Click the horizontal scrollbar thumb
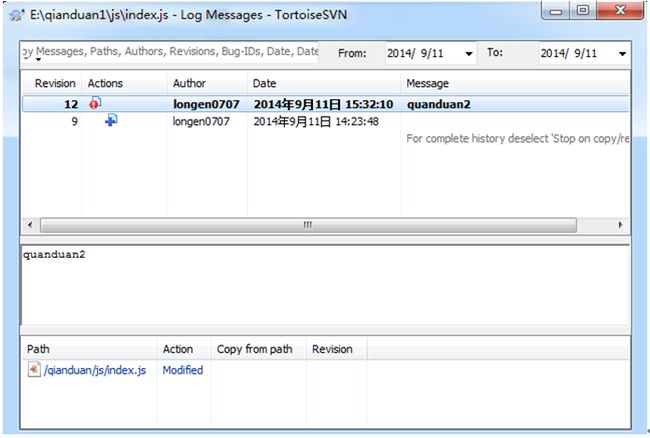The height and width of the screenshot is (438, 650). (x=308, y=225)
